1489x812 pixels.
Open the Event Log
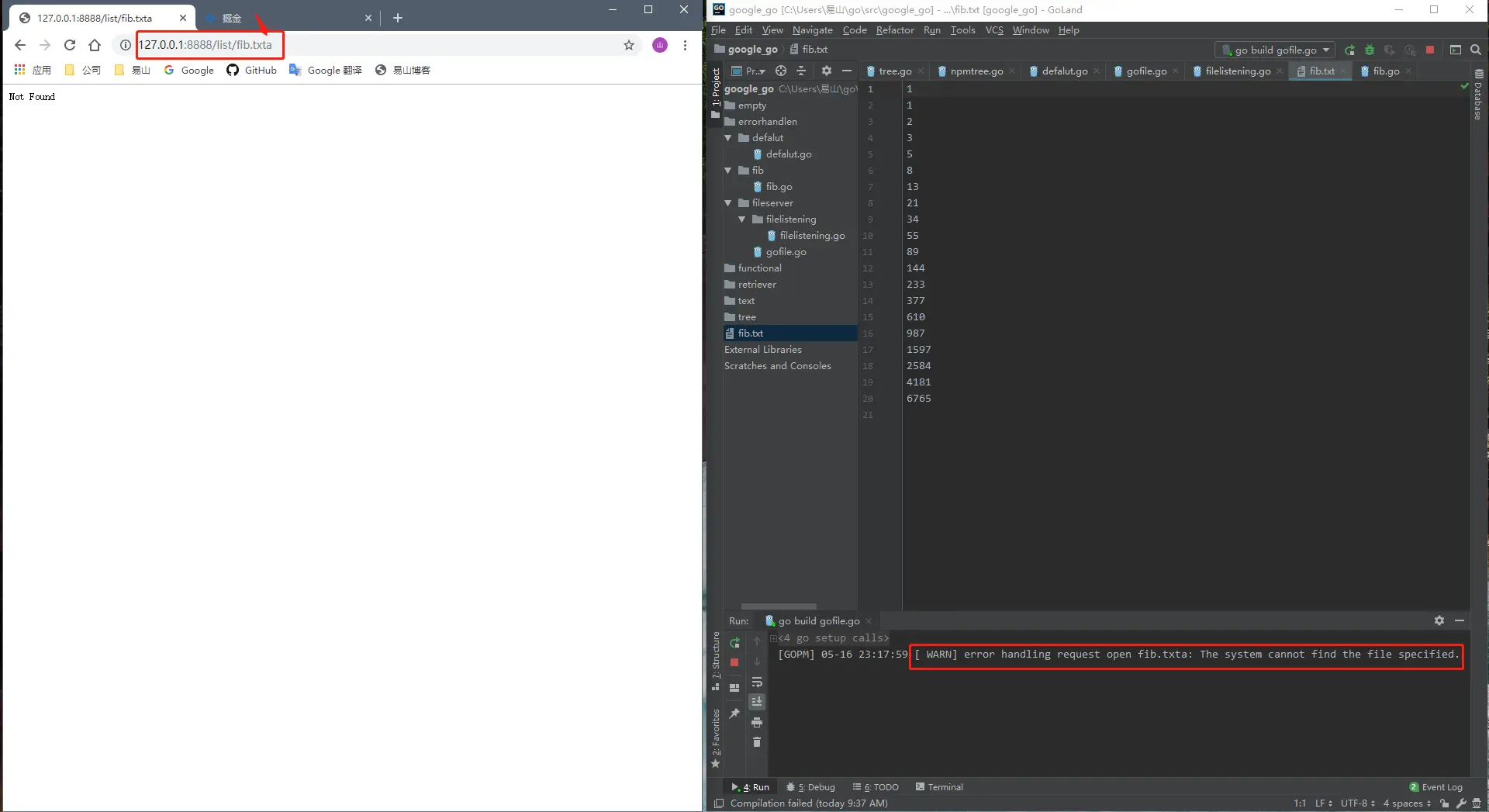click(x=1436, y=787)
